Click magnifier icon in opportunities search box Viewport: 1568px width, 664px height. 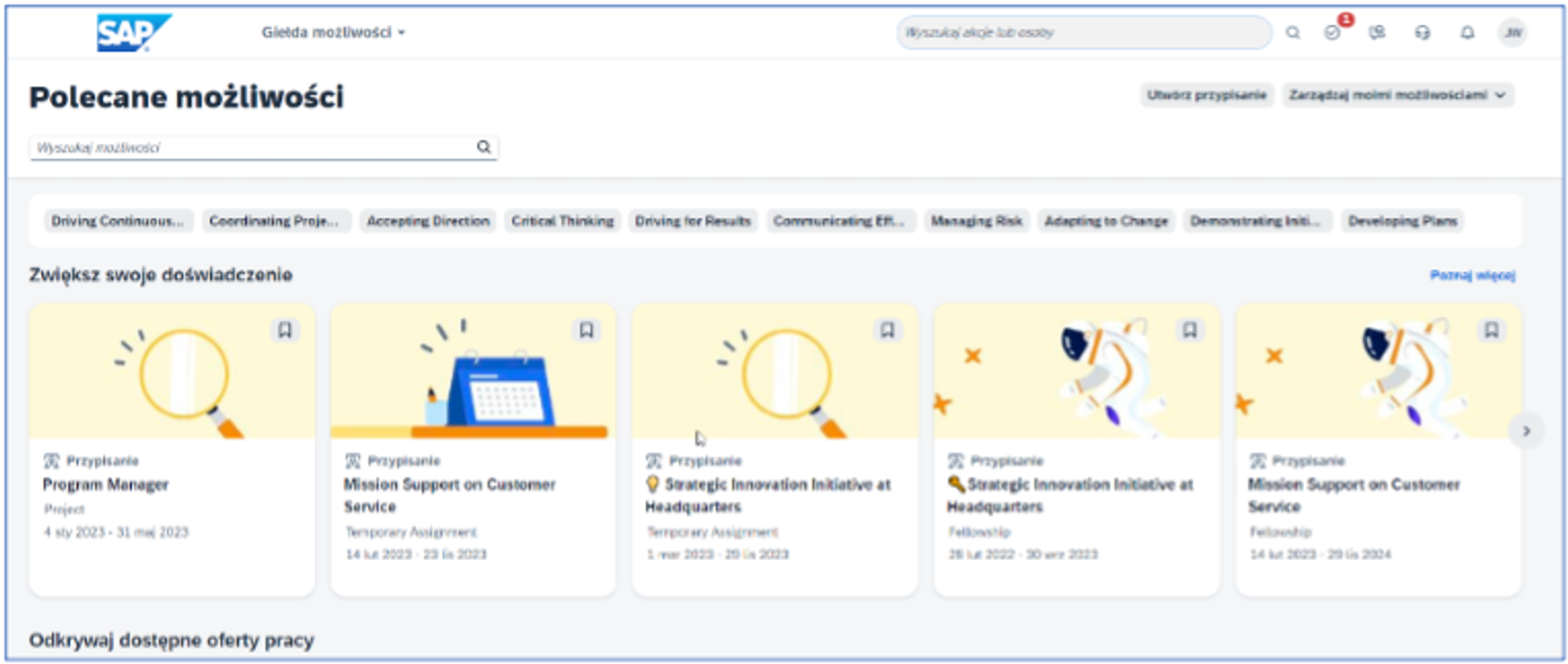tap(483, 147)
